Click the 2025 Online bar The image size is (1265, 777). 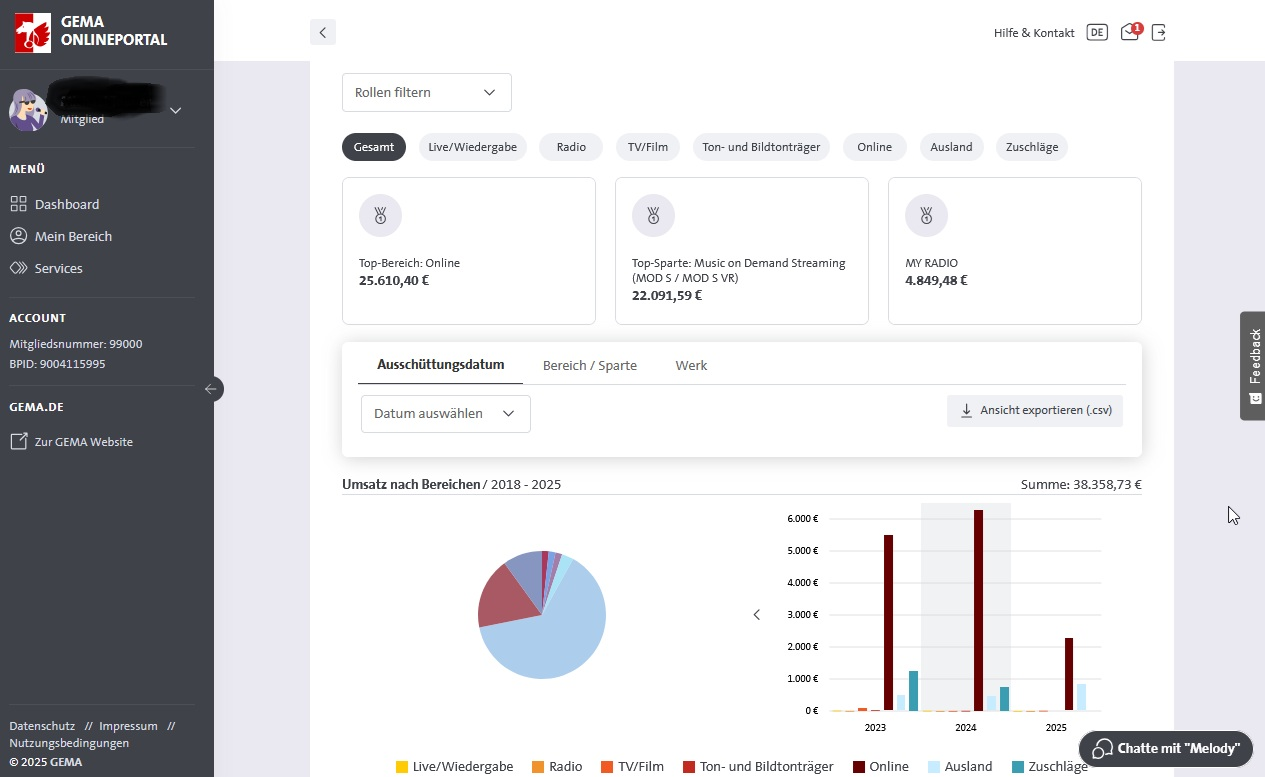pos(1069,674)
